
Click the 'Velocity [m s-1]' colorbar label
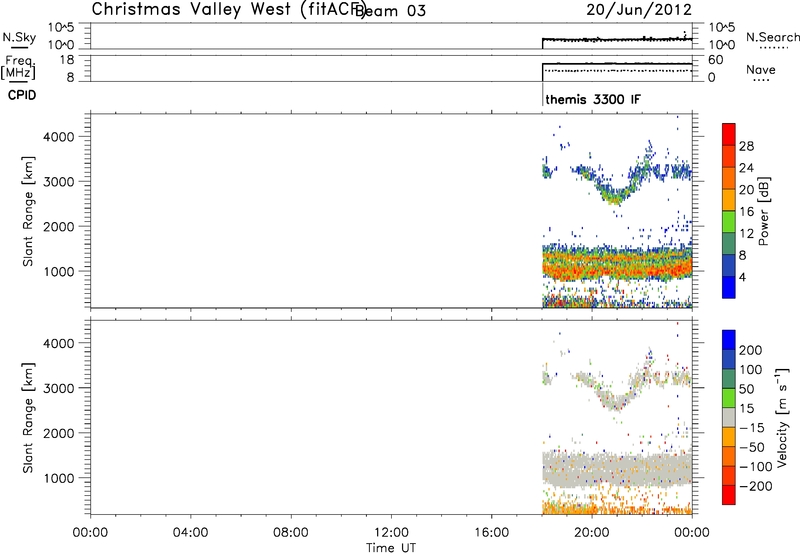tap(782, 417)
